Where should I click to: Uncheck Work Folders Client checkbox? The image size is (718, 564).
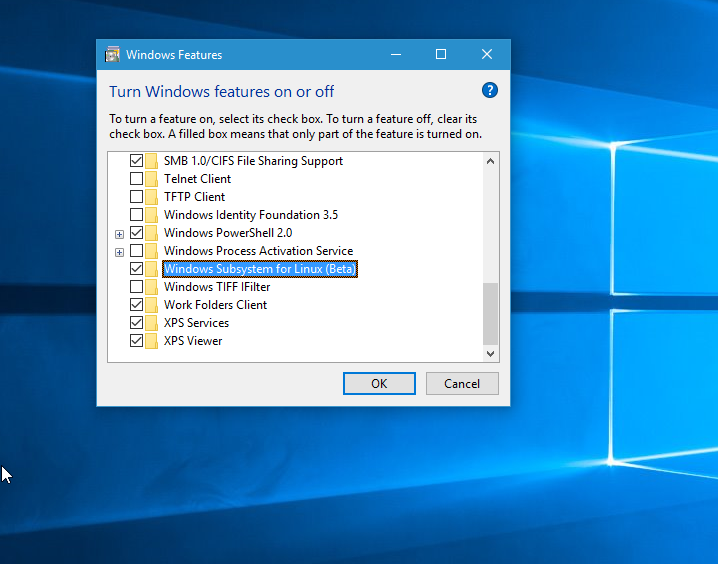[136, 305]
